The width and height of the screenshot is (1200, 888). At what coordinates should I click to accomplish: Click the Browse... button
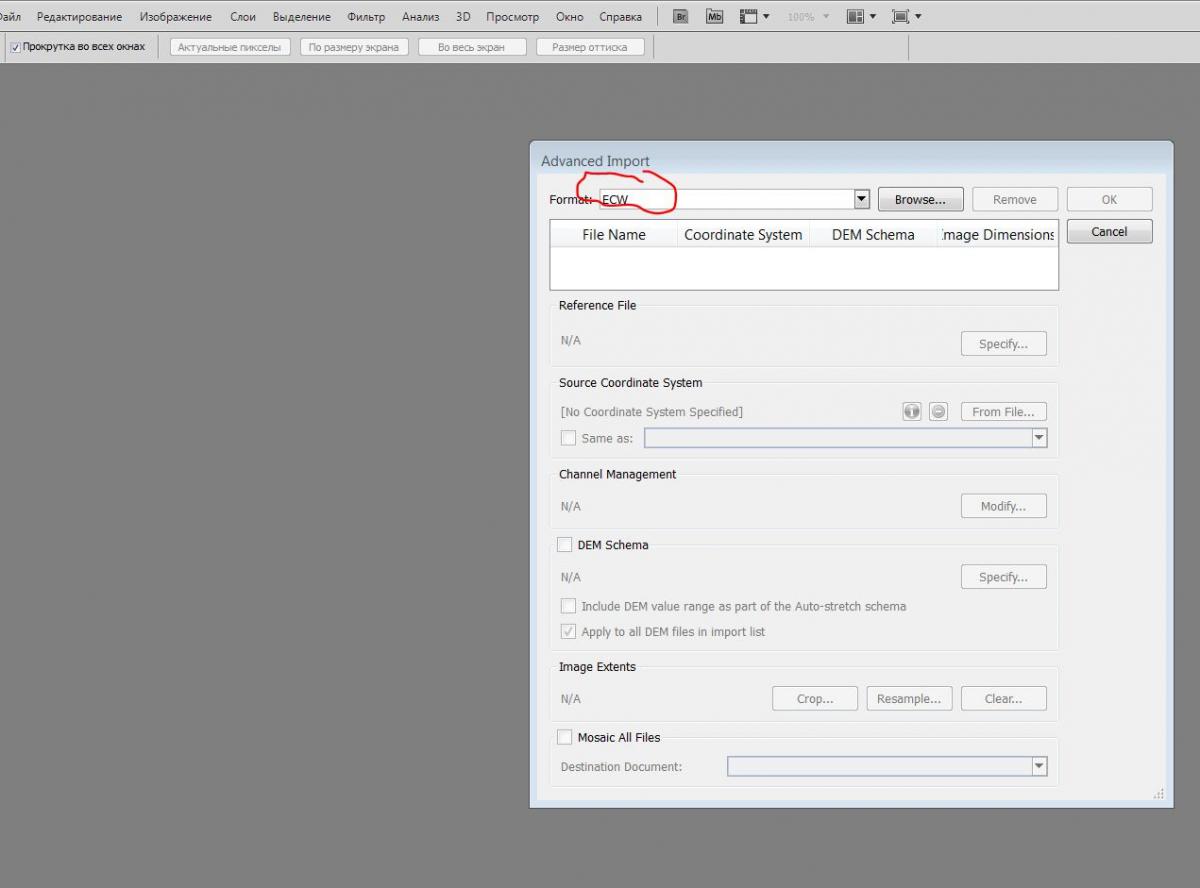[920, 199]
